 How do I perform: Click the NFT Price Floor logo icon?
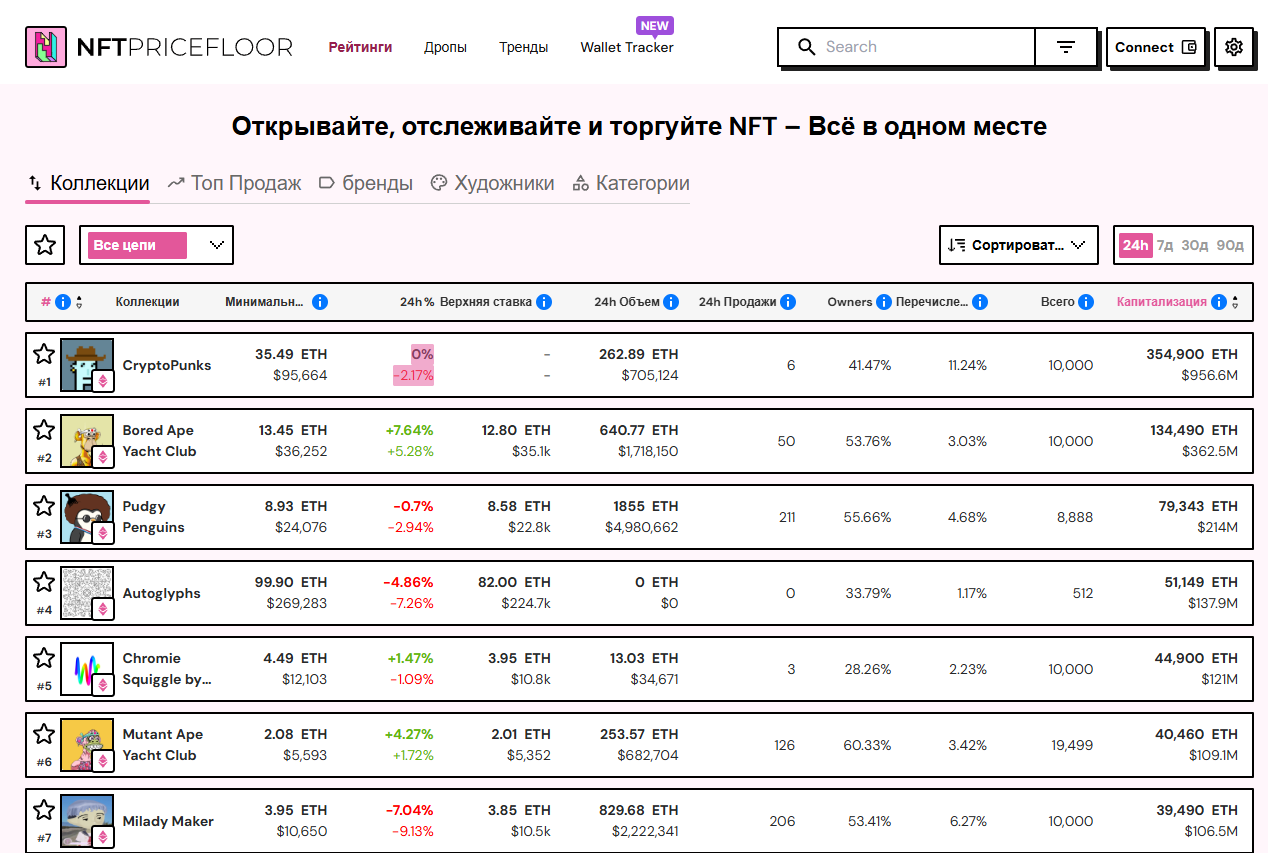click(46, 47)
